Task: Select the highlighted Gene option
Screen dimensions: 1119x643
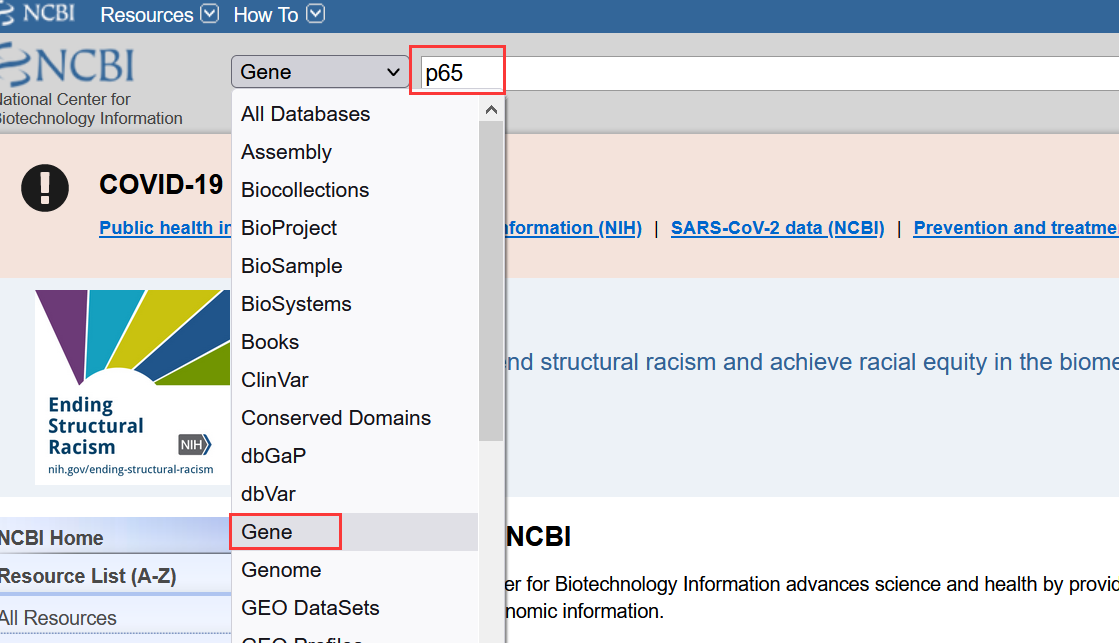Action: 267,532
